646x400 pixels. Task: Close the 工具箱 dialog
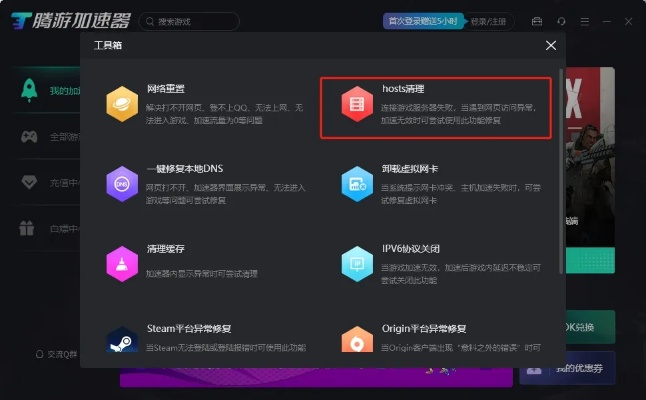tap(551, 45)
